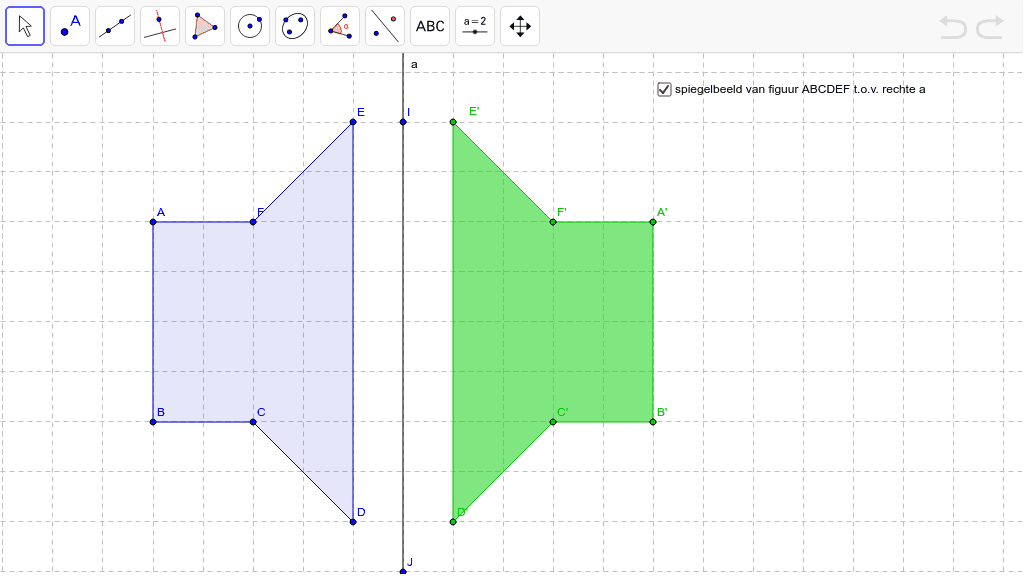This screenshot has height=576, width=1024.
Task: Click point B of blue polygon
Action: pyautogui.click(x=153, y=422)
